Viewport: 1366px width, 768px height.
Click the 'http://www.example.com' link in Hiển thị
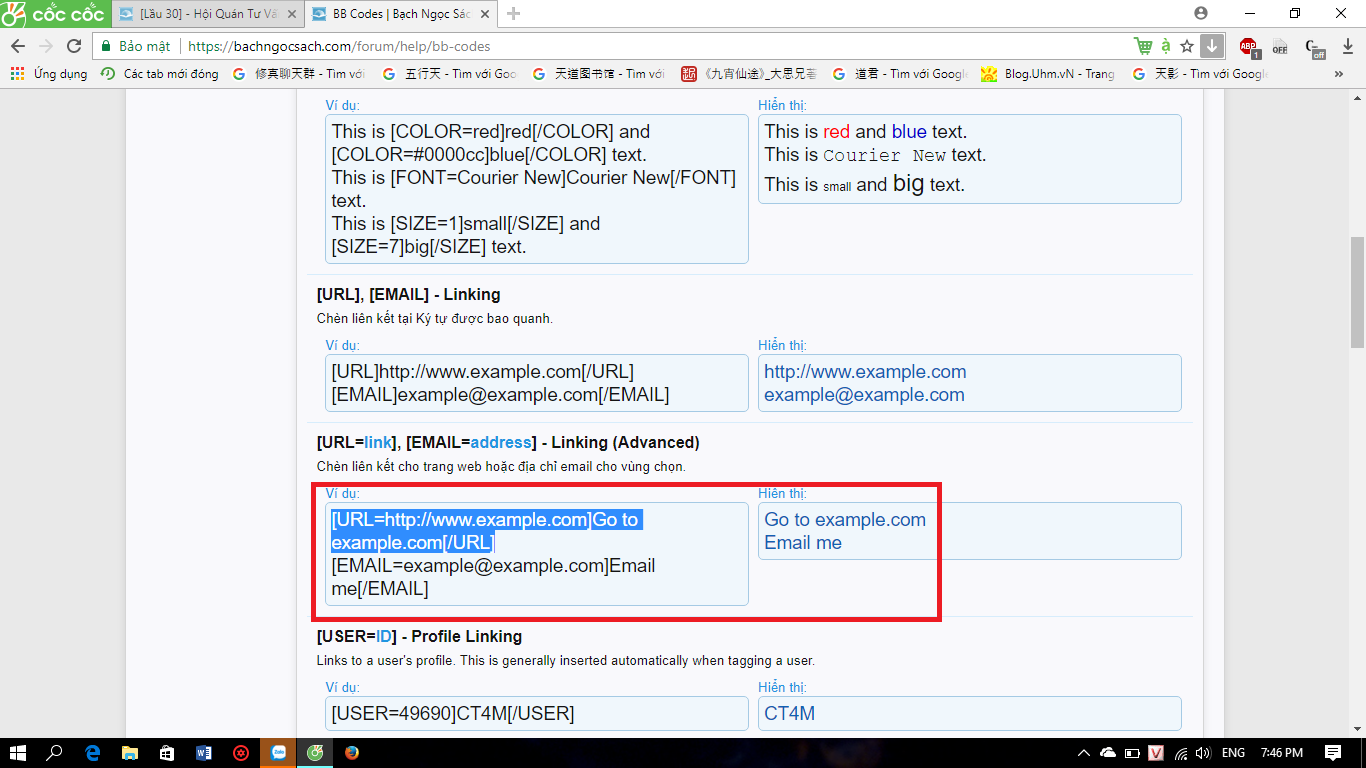864,371
